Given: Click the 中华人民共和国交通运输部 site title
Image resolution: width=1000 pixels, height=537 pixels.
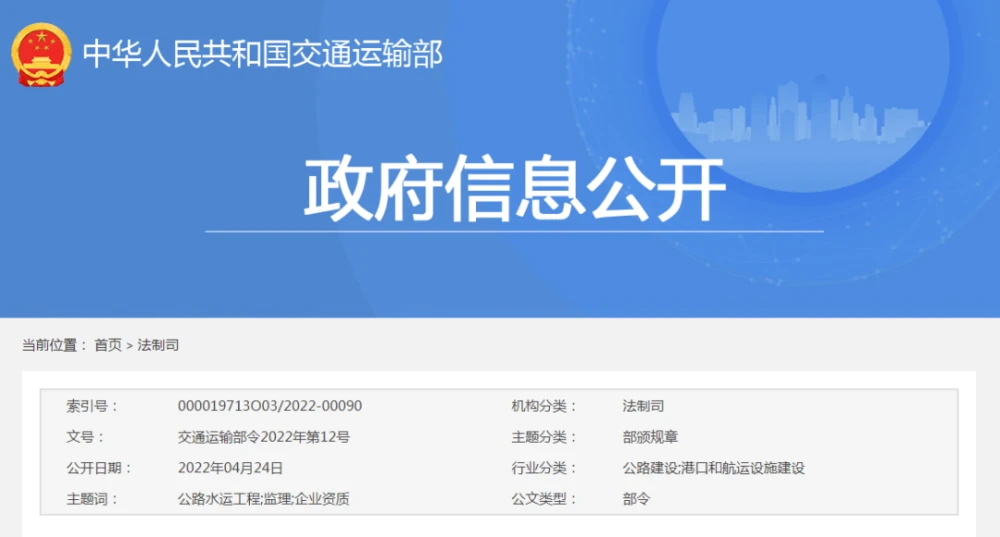Looking at the screenshot, I should click(262, 54).
